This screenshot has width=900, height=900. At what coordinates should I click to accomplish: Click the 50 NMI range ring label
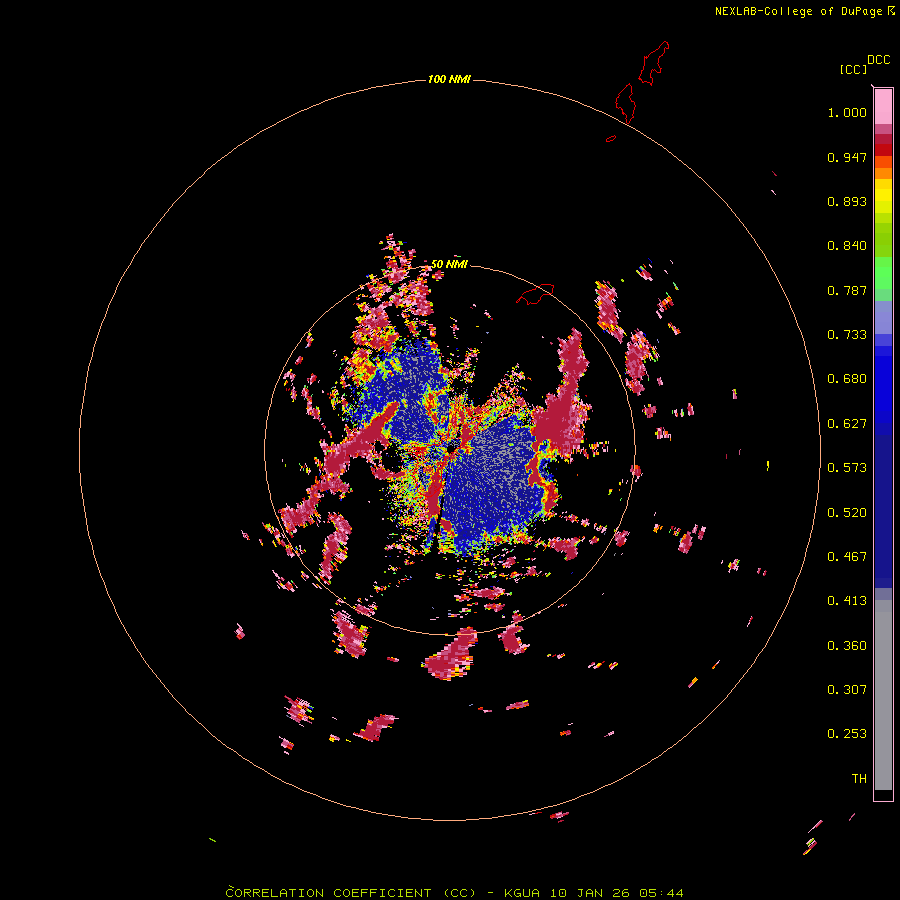point(449,264)
